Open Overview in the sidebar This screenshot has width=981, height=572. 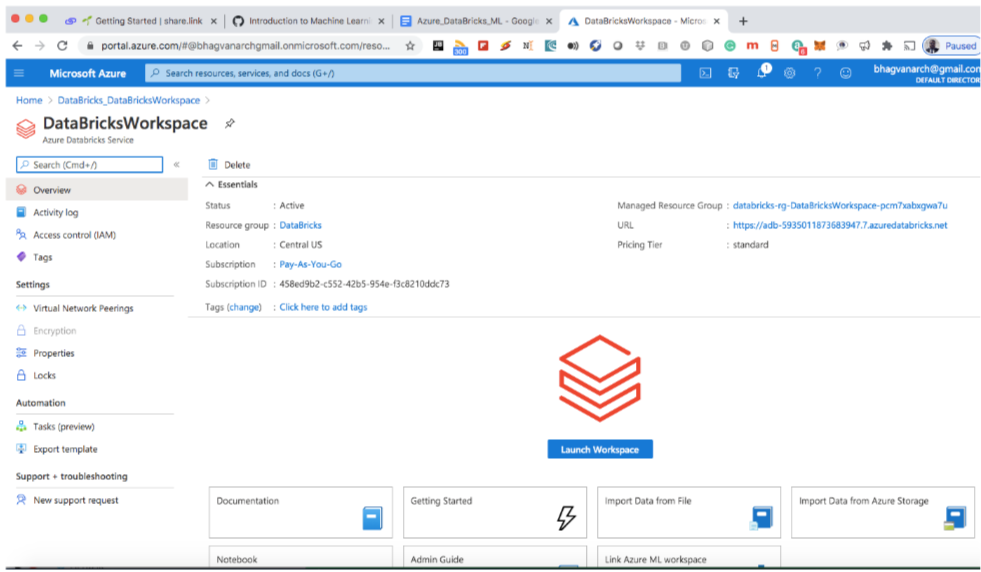click(97, 190)
